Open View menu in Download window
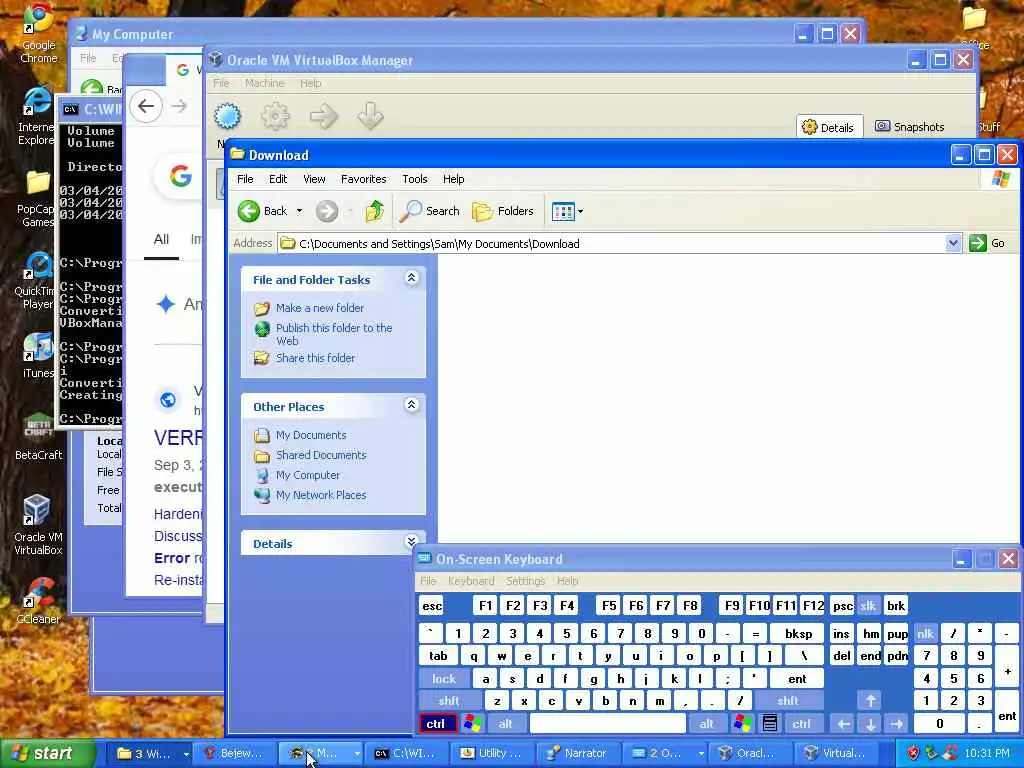Viewport: 1024px width, 768px height. [x=314, y=179]
